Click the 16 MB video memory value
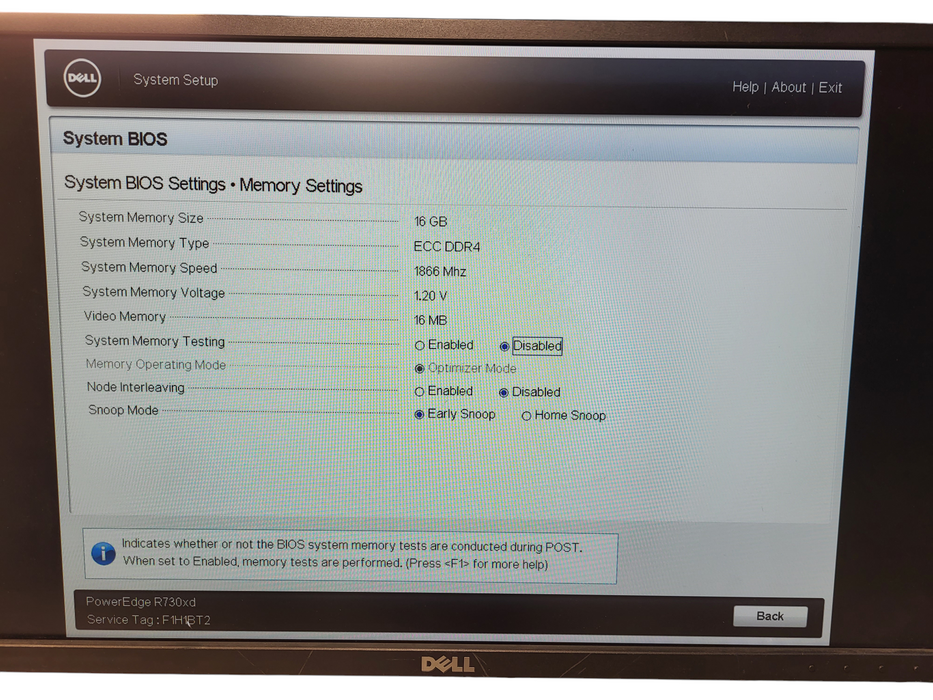 coord(430,320)
